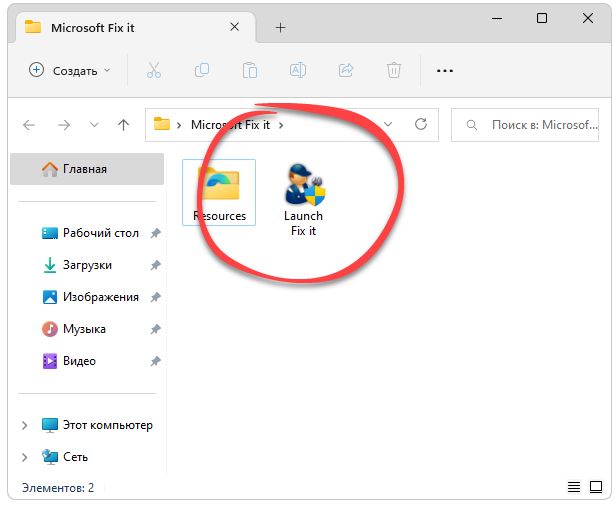Viewport: 616px width, 507px height.
Task: Go back with the left arrow
Action: [x=29, y=125]
